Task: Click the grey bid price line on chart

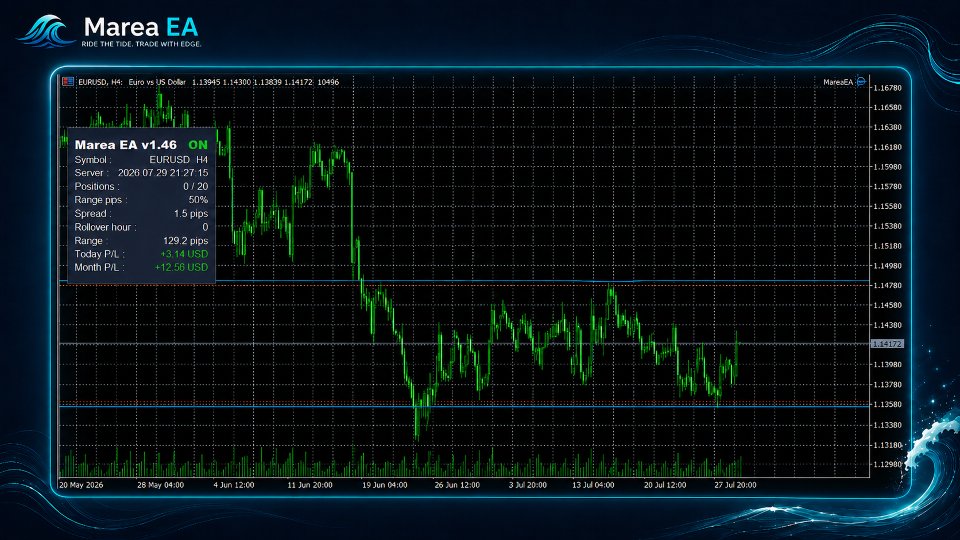Action: click(x=464, y=344)
